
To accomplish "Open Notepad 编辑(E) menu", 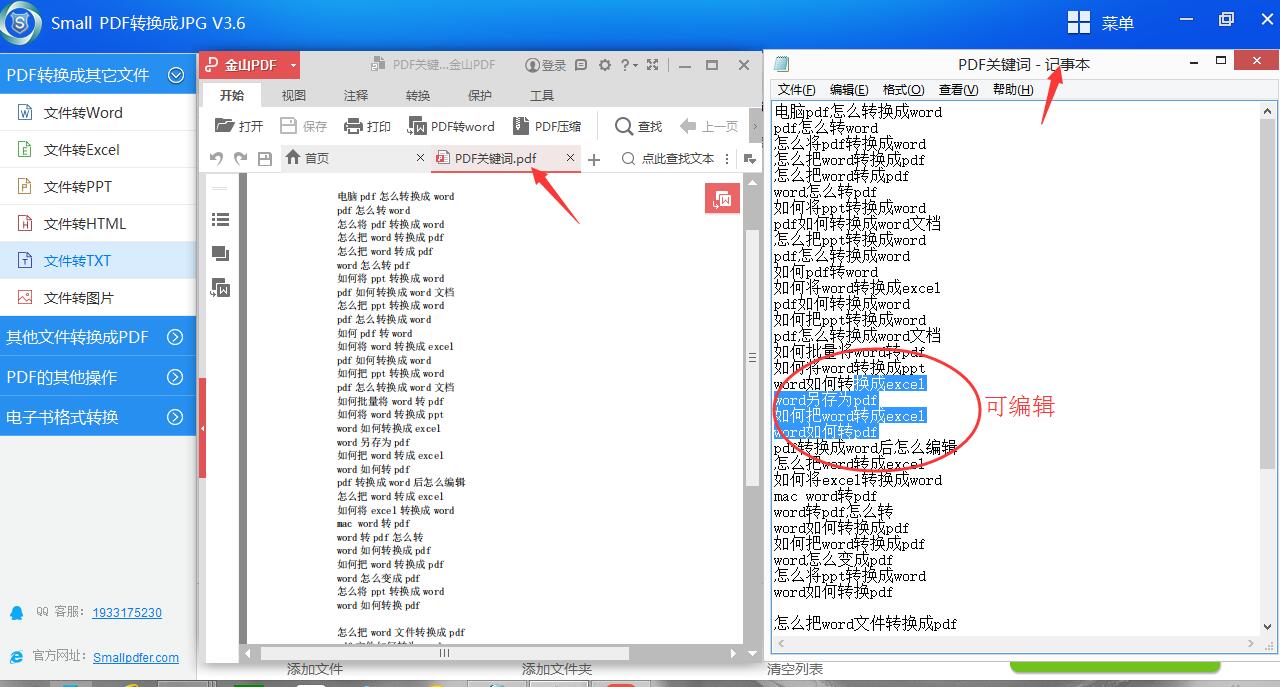I will pyautogui.click(x=849, y=90).
